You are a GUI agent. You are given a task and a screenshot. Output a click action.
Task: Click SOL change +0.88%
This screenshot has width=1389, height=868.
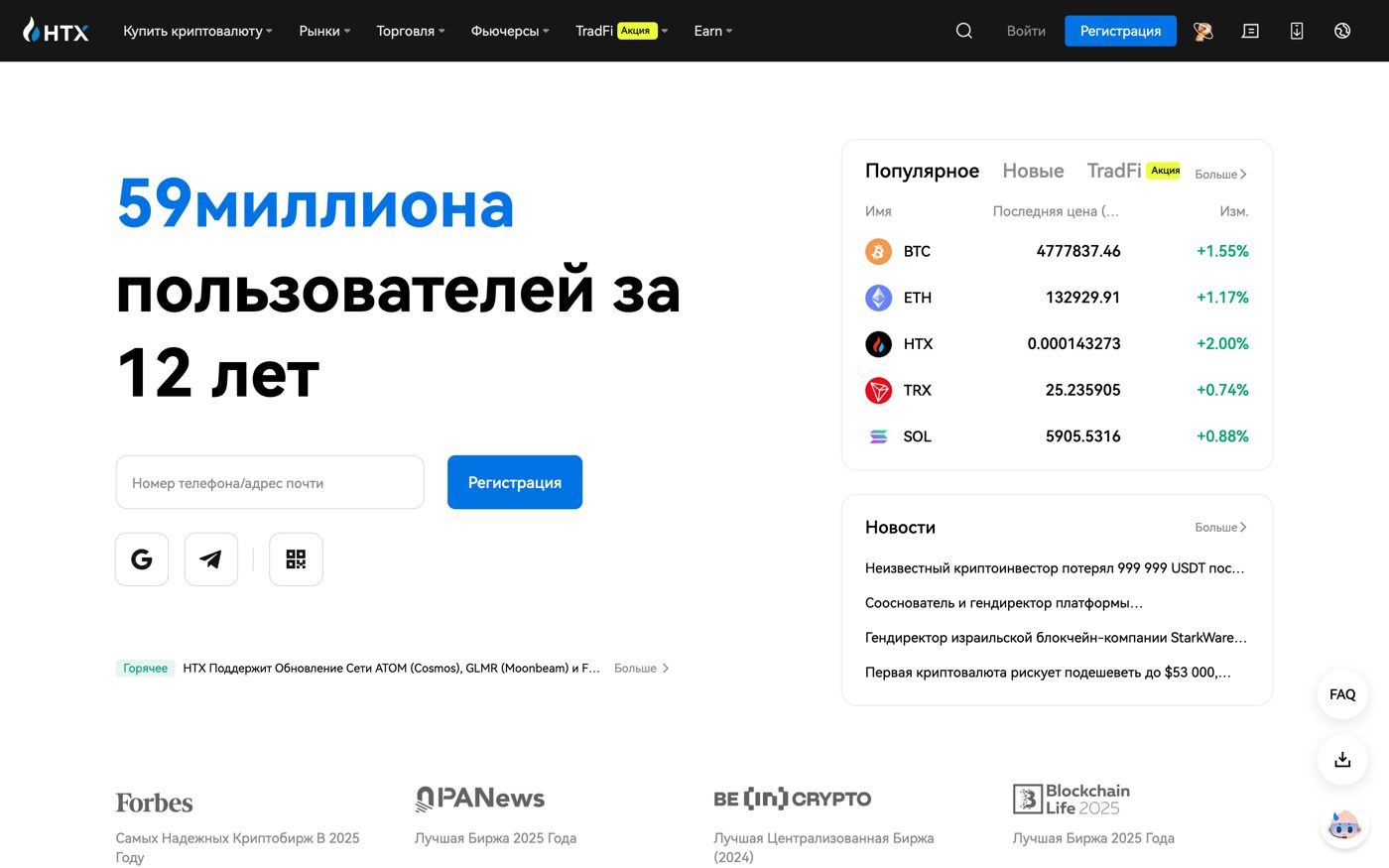click(1222, 436)
